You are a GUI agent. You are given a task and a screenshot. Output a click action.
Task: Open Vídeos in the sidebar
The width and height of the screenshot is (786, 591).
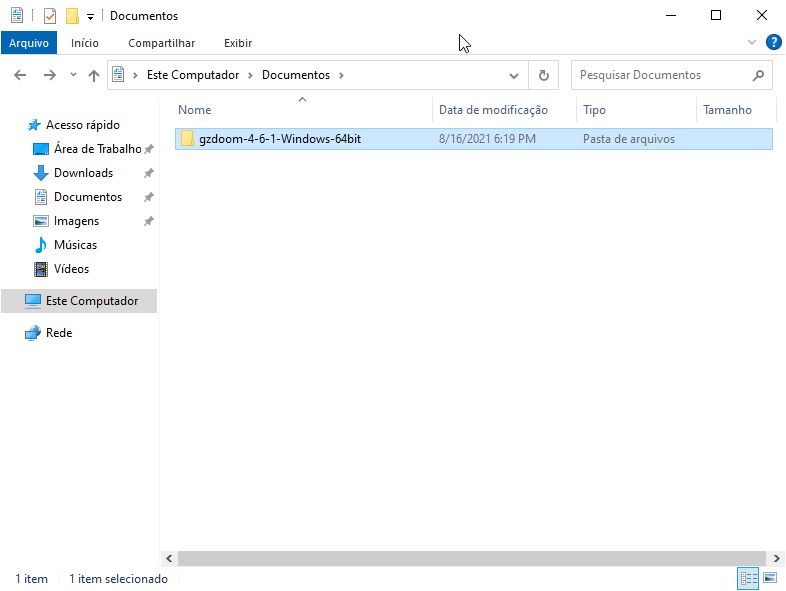(x=71, y=269)
